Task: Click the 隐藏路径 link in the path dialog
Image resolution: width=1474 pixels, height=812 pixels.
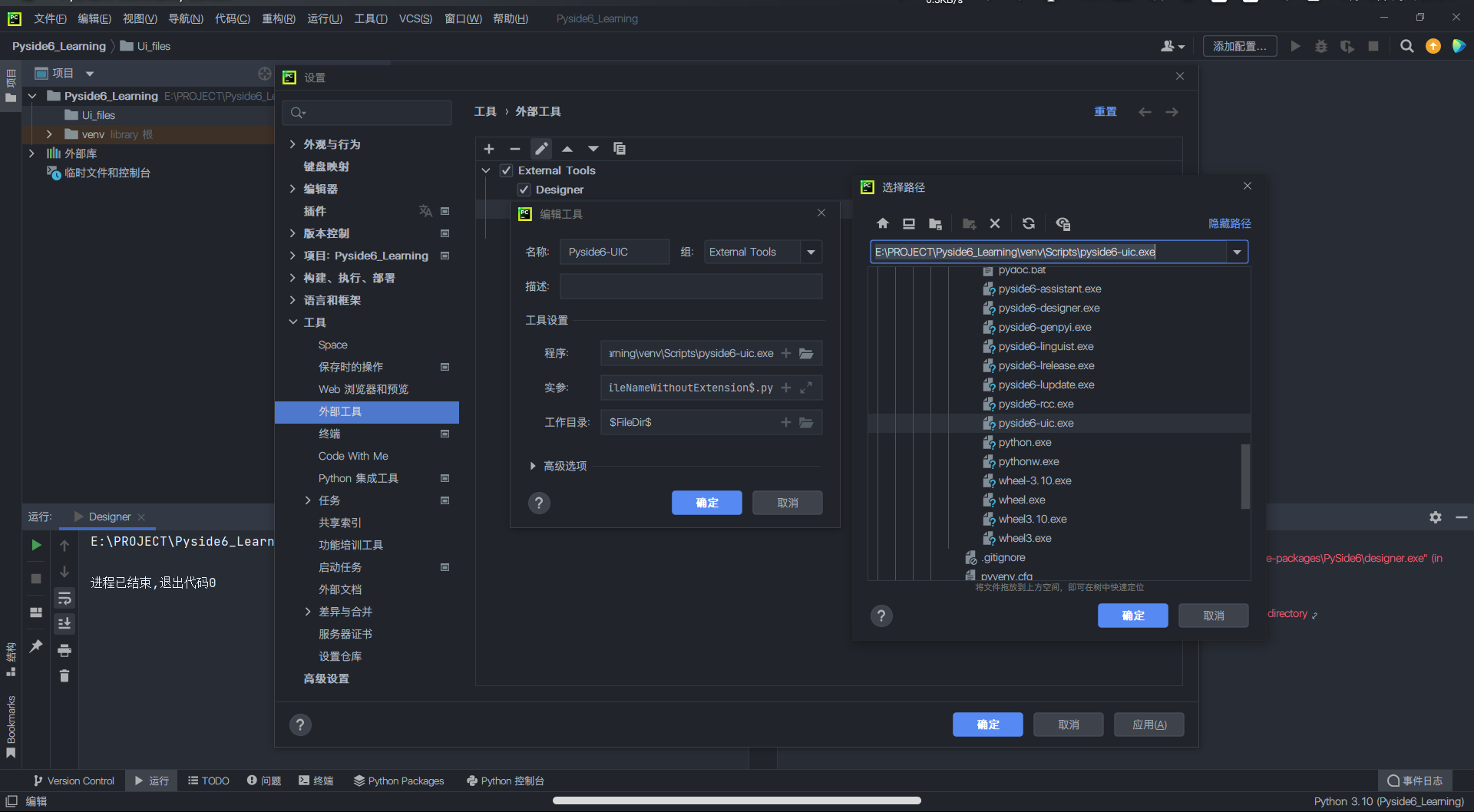Action: point(1229,223)
